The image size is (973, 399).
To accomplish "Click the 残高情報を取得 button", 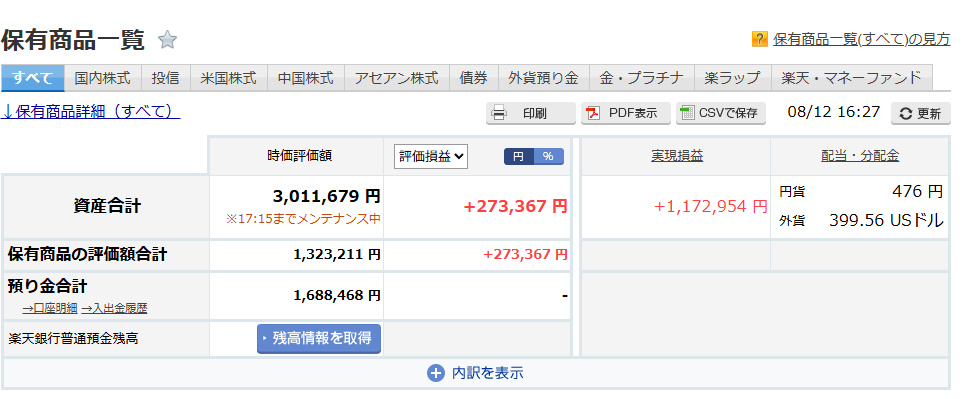I will 319,338.
